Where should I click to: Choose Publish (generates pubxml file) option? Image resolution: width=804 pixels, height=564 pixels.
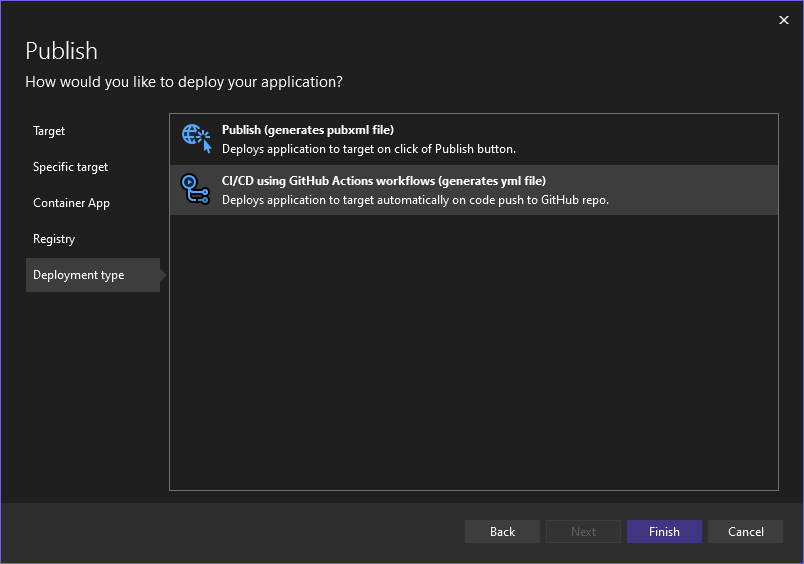(x=308, y=130)
